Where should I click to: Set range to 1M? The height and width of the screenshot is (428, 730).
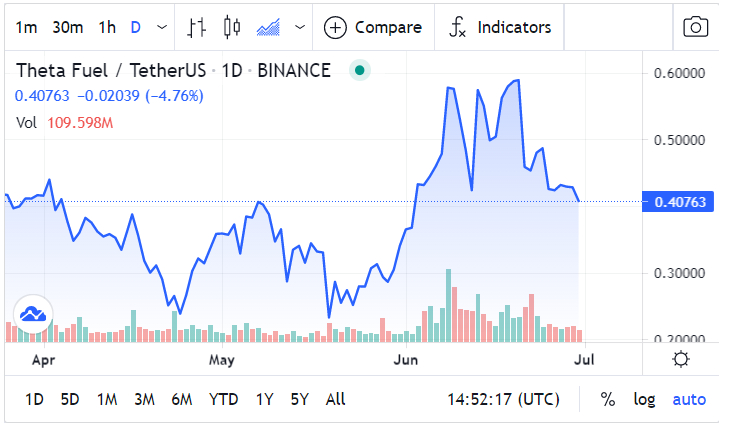click(107, 399)
